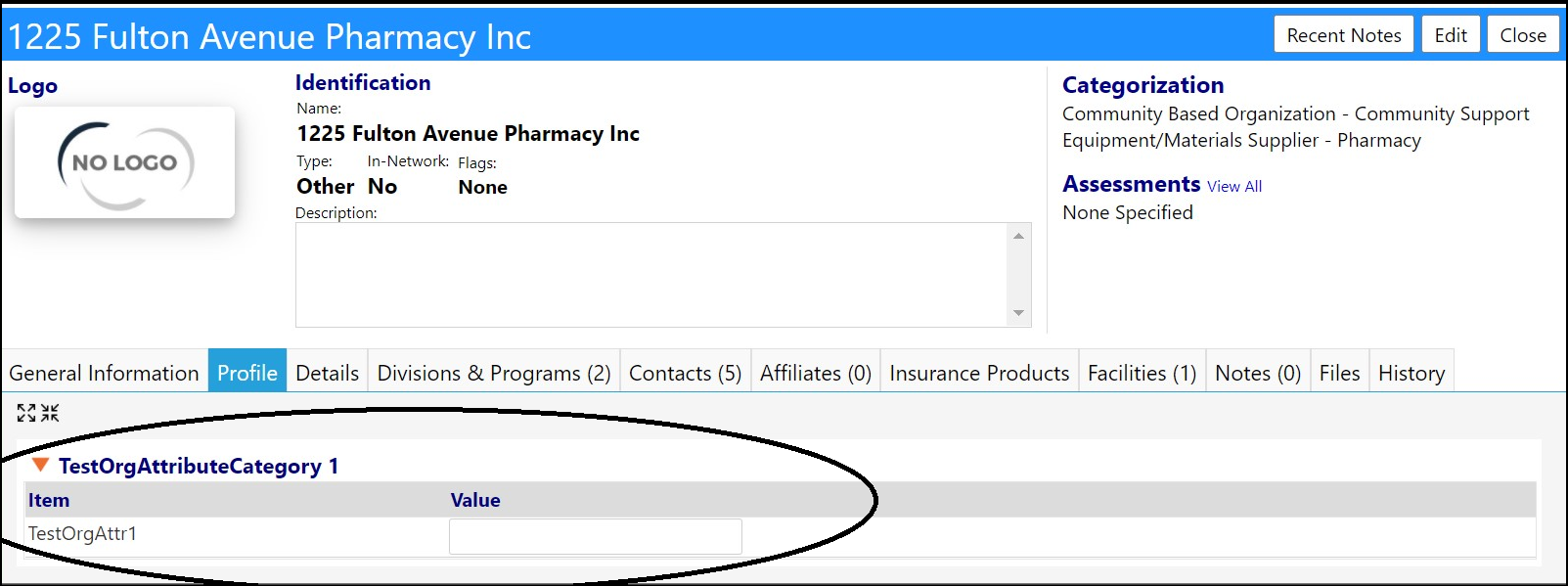Image resolution: width=1568 pixels, height=586 pixels.
Task: Click the NO LOGO placeholder image
Action: tap(124, 162)
